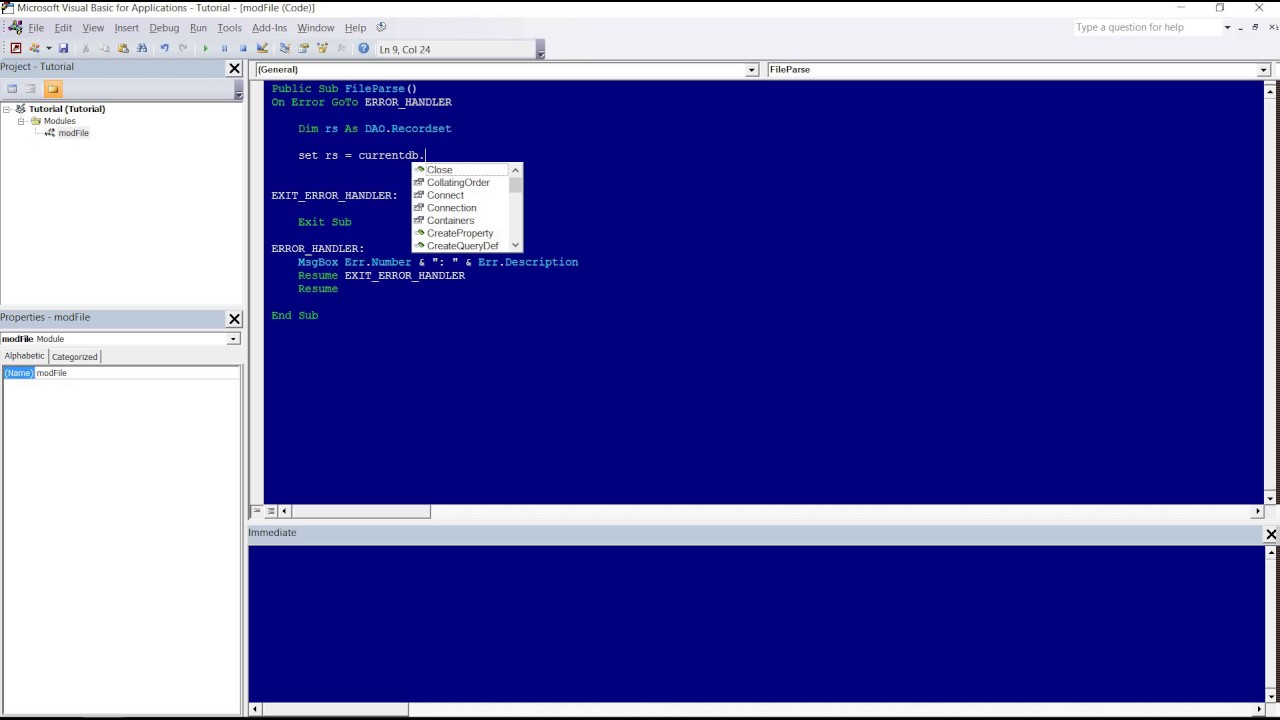The height and width of the screenshot is (720, 1280).
Task: Collapse the Tutorial (Tutorial) project node
Action: coord(7,109)
